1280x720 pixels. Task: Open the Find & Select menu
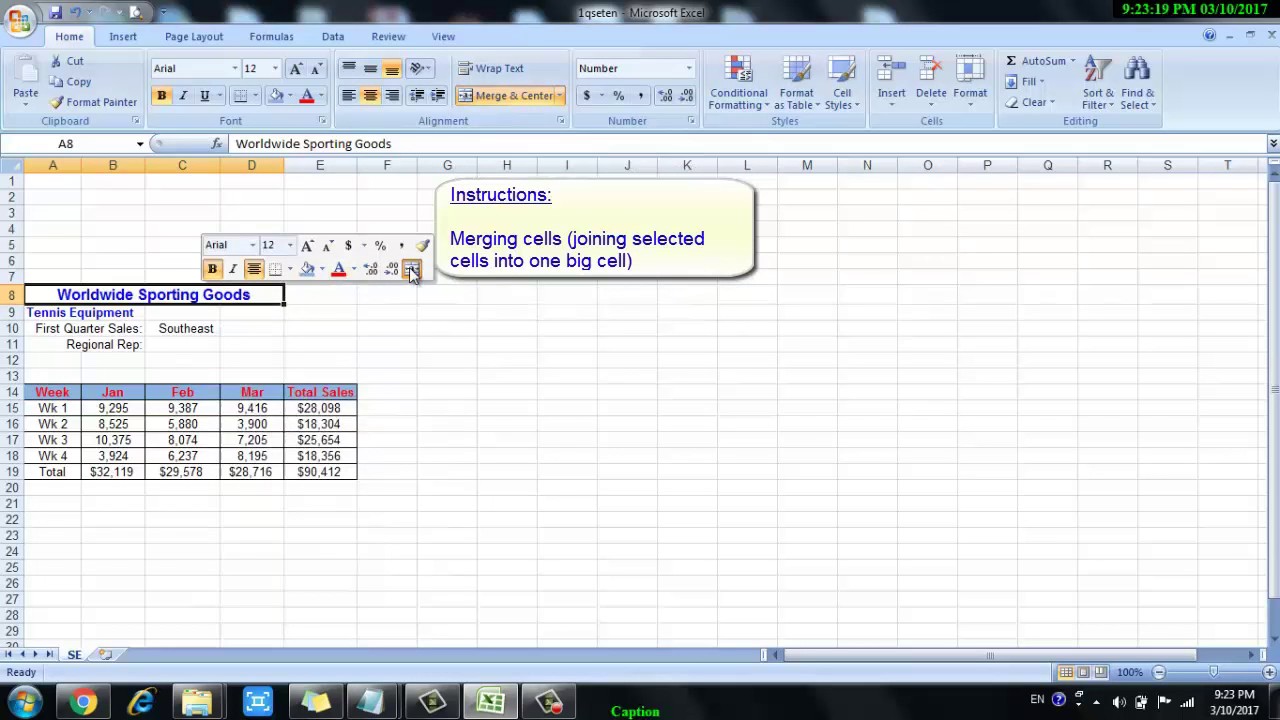click(1137, 83)
